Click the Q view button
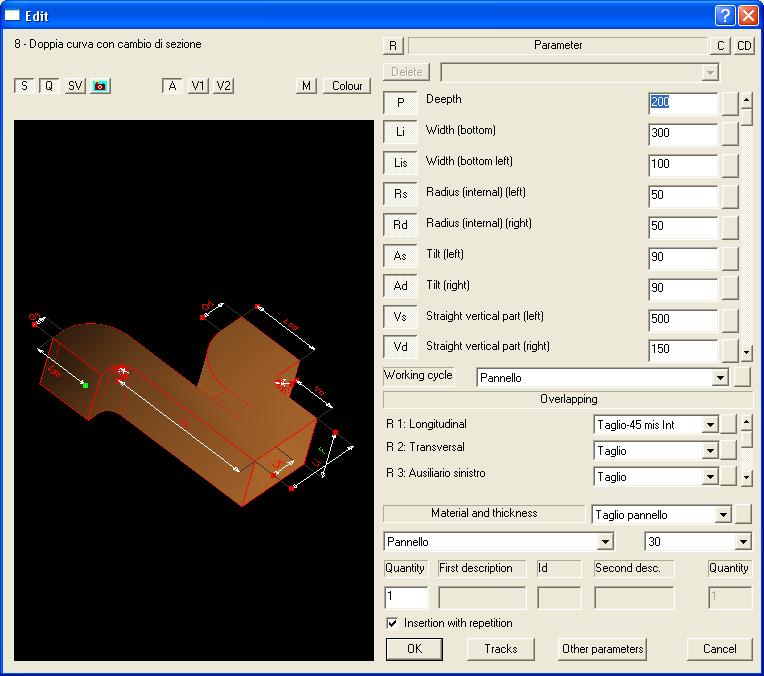Viewport: 764px width, 676px height. tap(49, 86)
